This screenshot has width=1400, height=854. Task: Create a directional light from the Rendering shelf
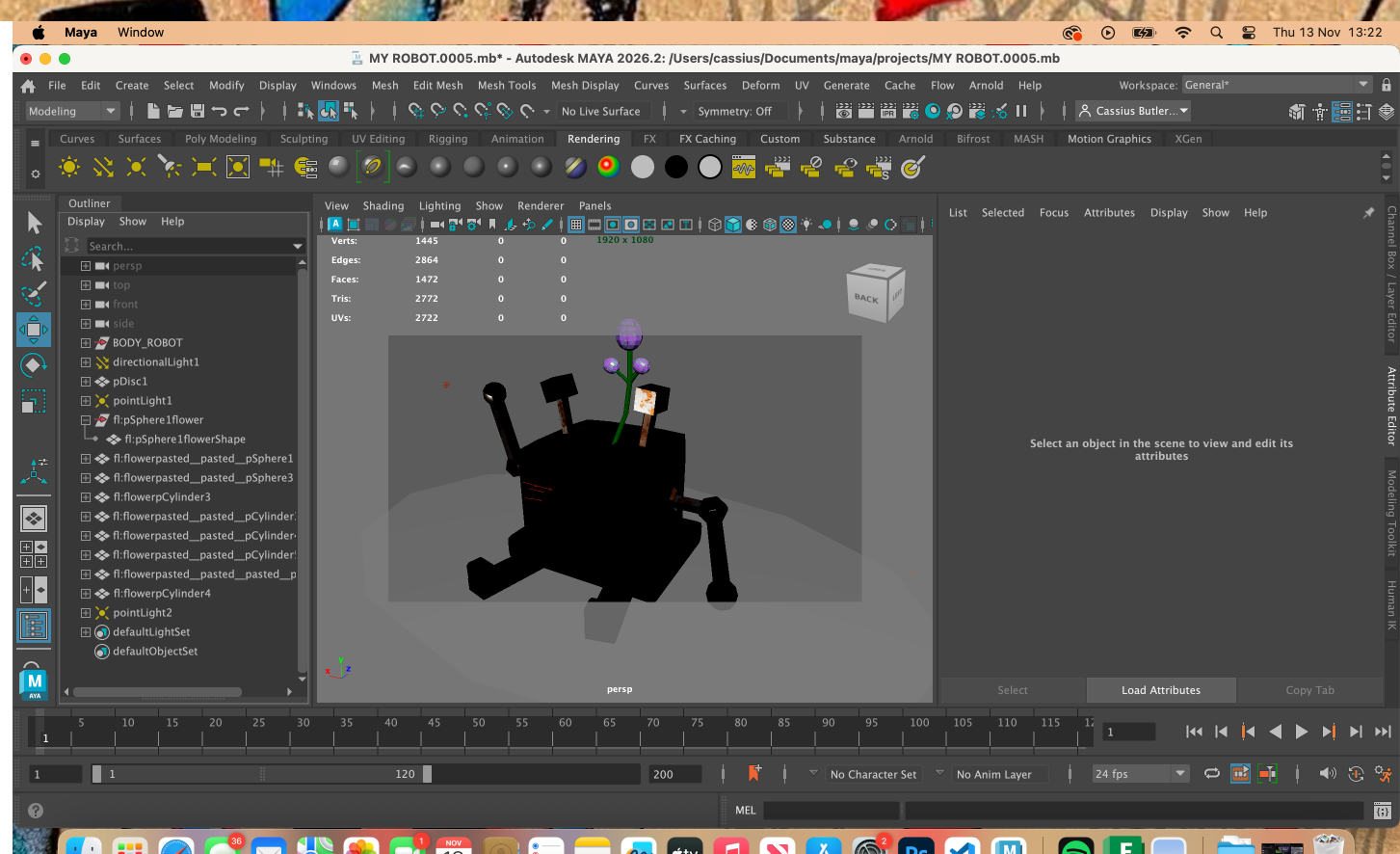(103, 167)
